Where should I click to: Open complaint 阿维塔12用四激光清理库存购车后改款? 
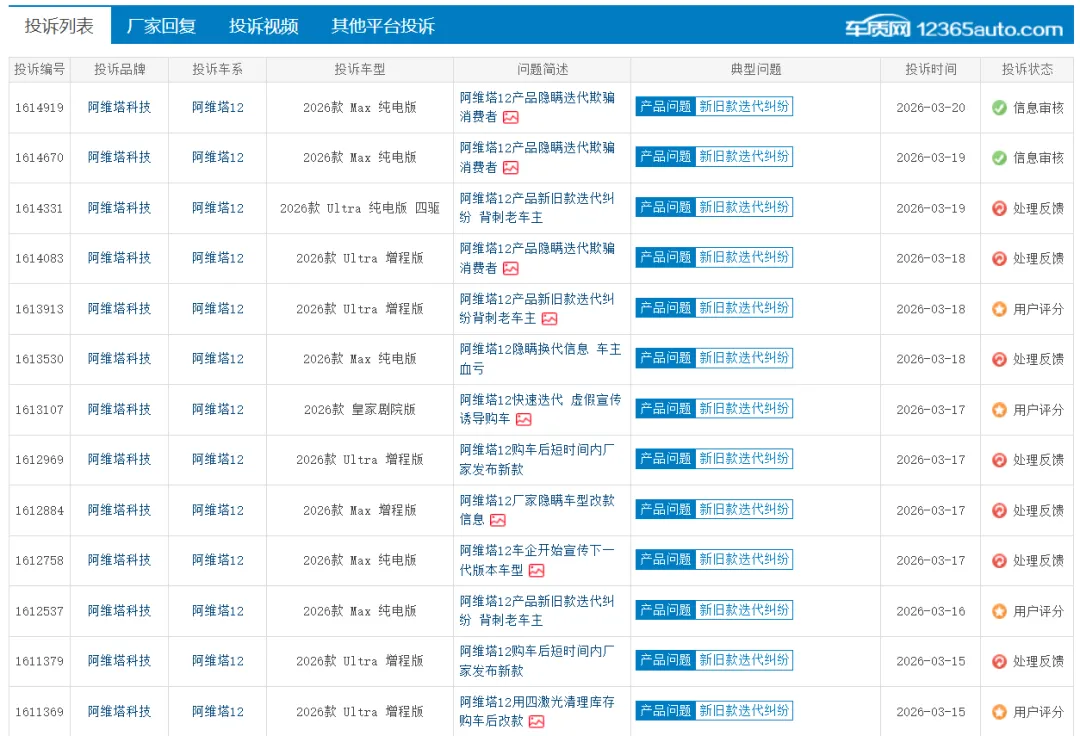click(x=537, y=711)
